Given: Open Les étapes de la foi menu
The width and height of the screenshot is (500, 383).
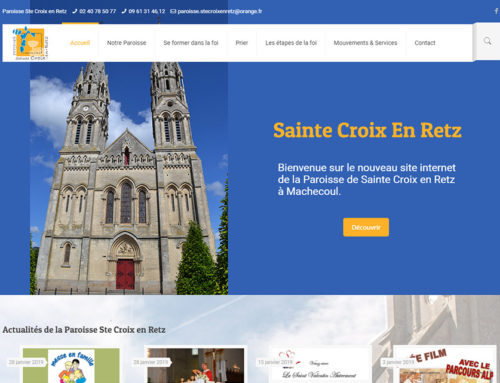Looking at the screenshot, I should click(291, 43).
